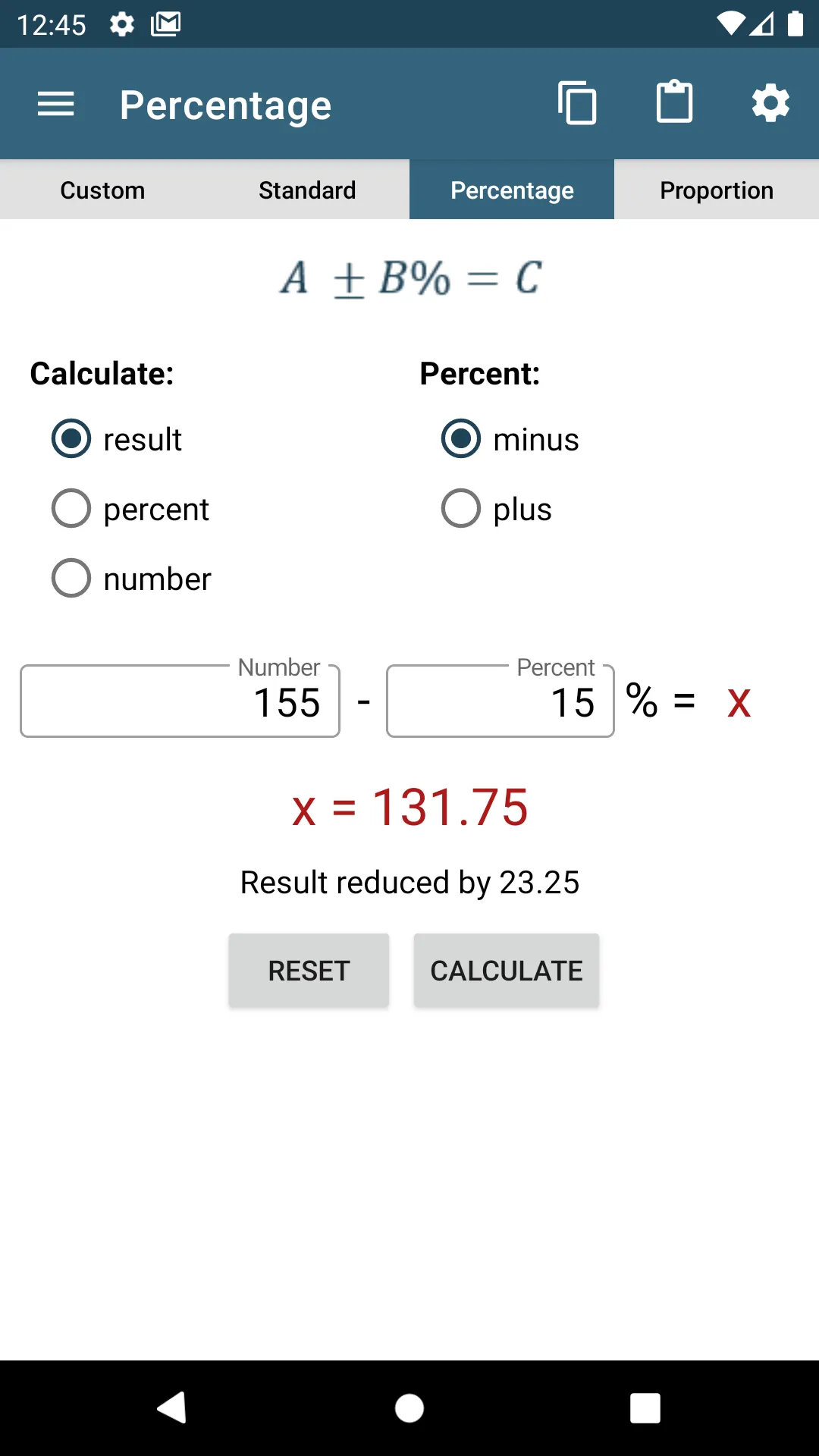The image size is (819, 1456).
Task: Tap the Android home circle button
Action: tap(409, 1408)
